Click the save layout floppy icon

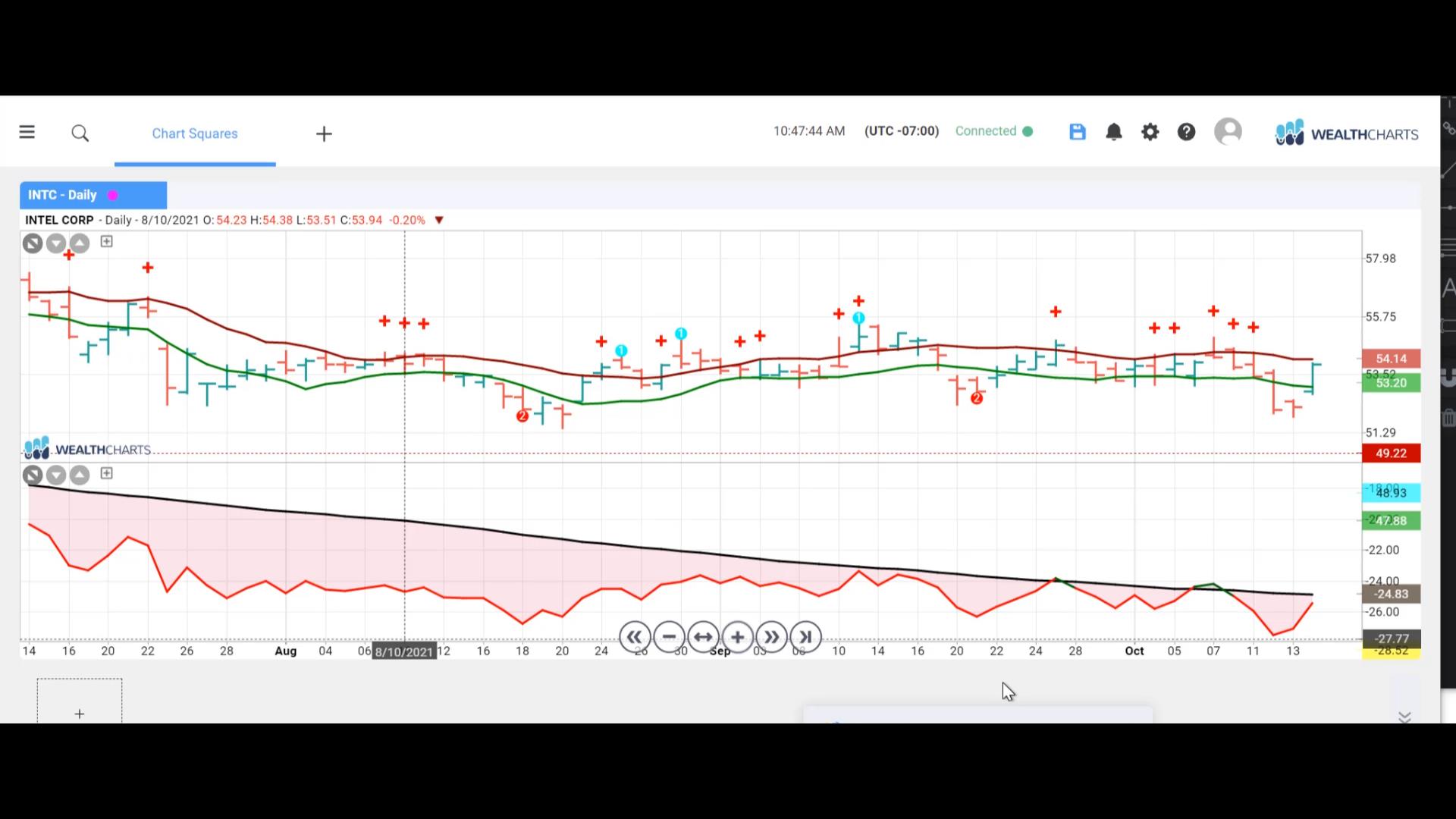[1078, 132]
